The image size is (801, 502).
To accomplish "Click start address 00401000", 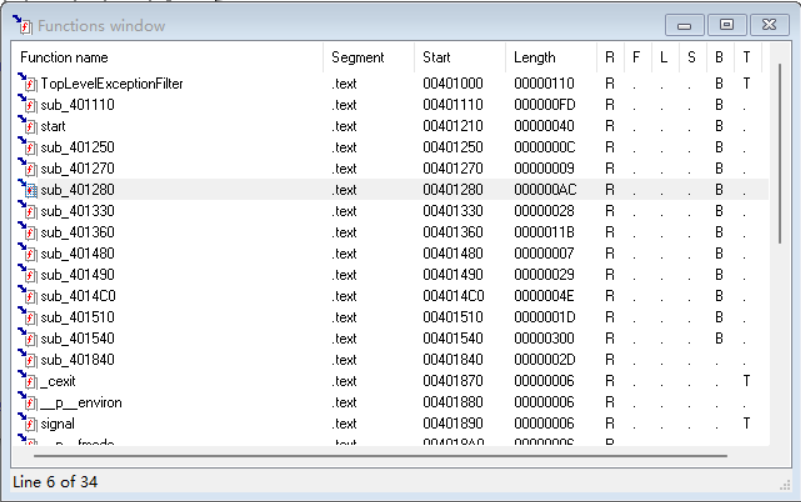I will tap(453, 83).
